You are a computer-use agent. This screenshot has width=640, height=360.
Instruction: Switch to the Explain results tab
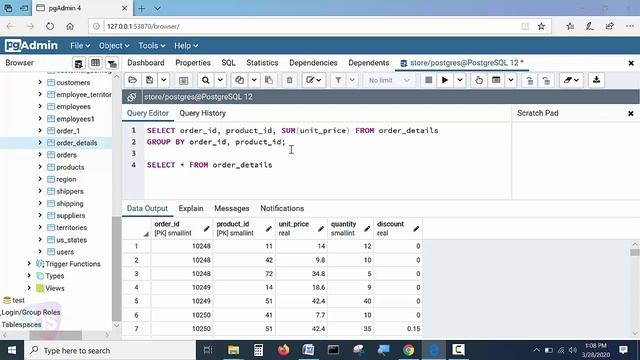pyautogui.click(x=191, y=208)
